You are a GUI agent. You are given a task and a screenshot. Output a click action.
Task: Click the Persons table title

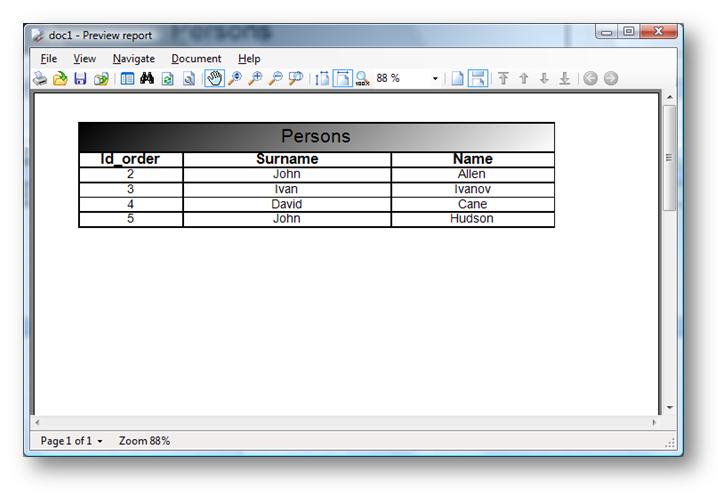[x=316, y=136]
